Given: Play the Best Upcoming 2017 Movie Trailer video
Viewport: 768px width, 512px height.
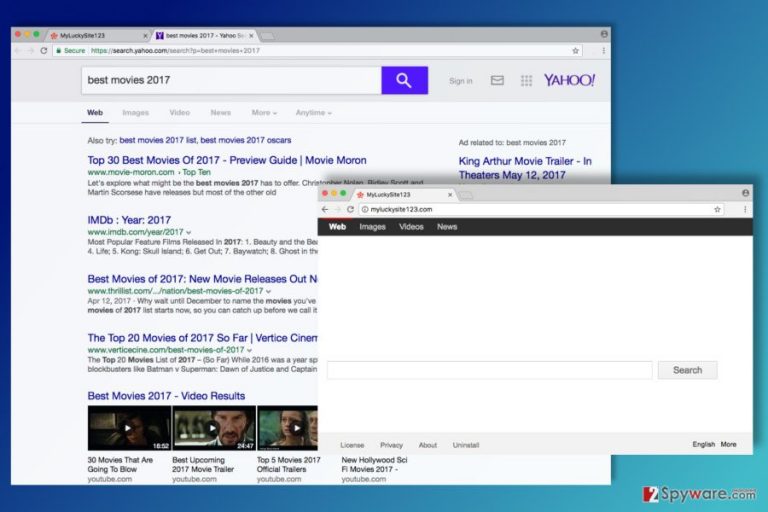Looking at the screenshot, I should [214, 428].
